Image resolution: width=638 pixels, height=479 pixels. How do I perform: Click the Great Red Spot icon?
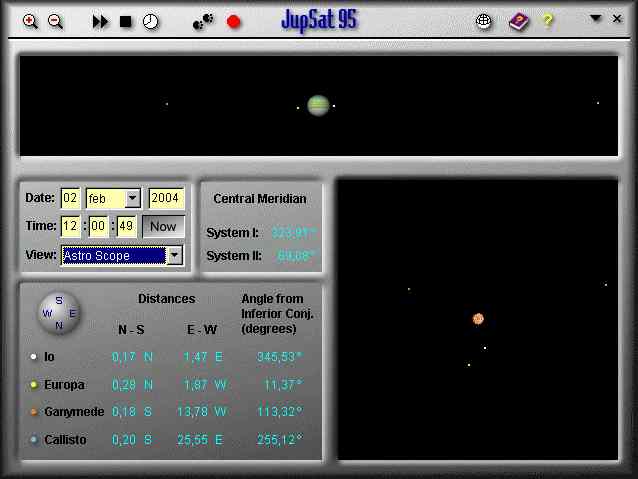coord(234,22)
